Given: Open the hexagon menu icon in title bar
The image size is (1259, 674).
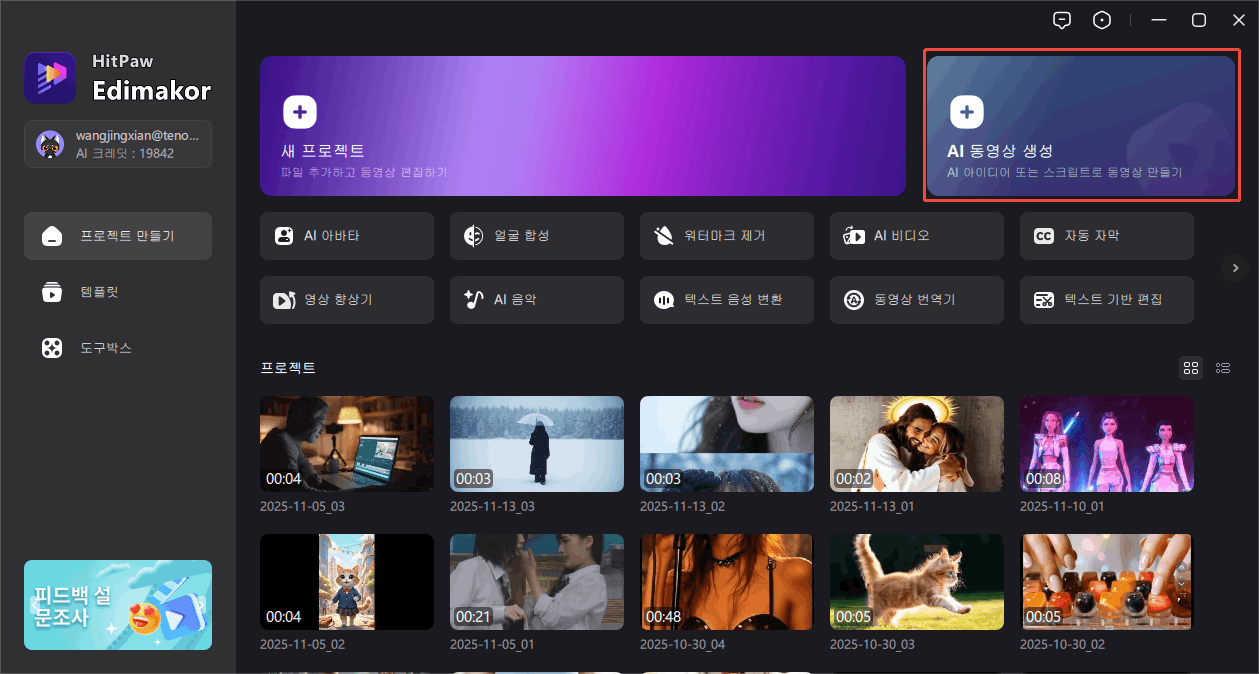Looking at the screenshot, I should [x=1102, y=20].
